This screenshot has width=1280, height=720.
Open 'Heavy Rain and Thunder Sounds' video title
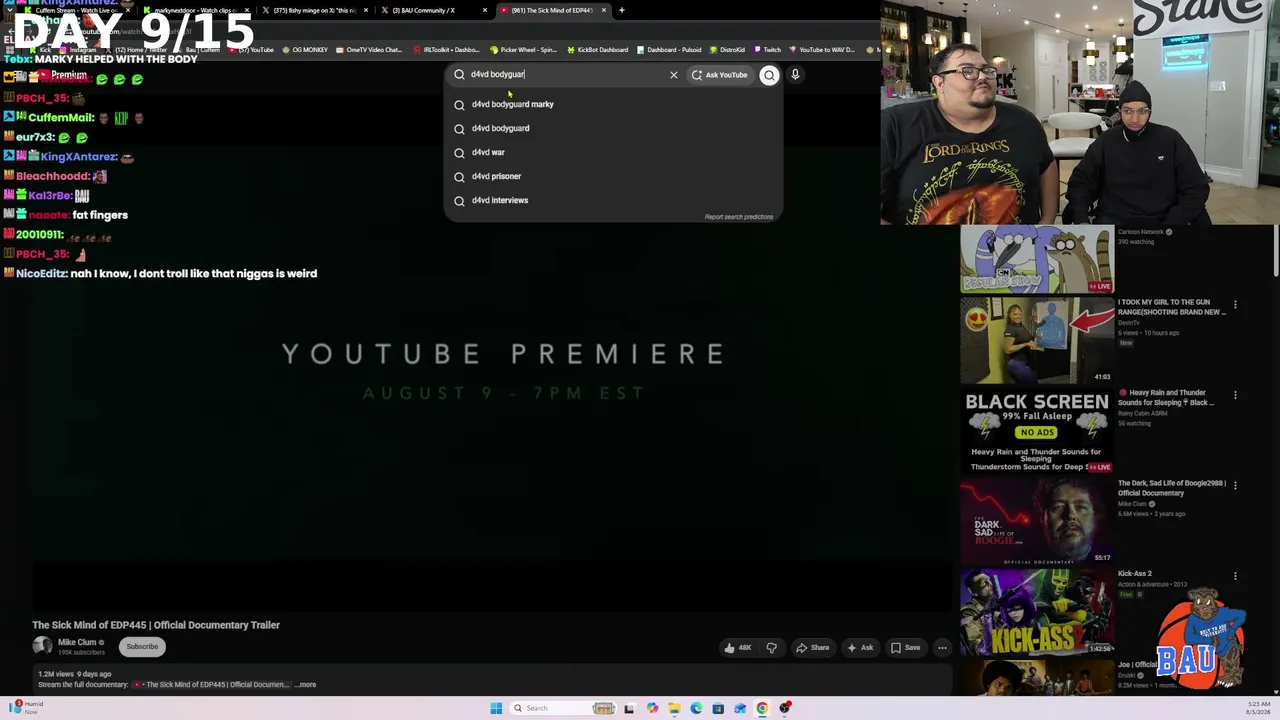pos(1166,398)
